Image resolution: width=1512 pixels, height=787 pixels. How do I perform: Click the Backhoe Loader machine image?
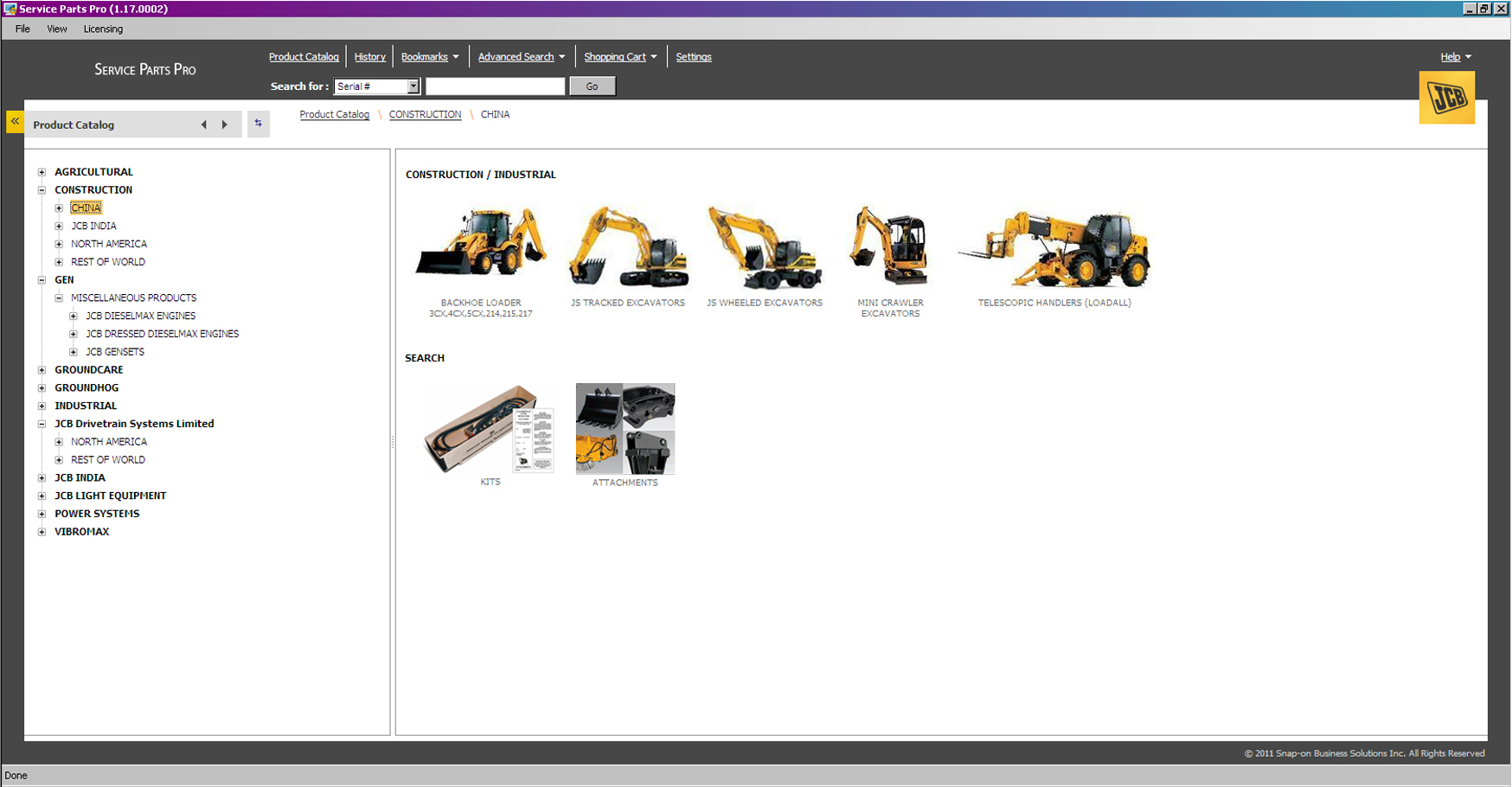point(481,245)
